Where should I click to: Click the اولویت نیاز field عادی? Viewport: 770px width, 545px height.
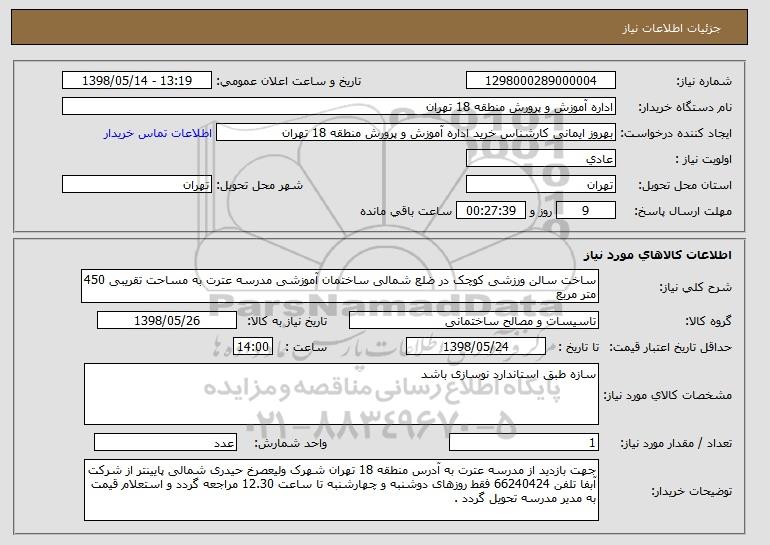tap(541, 159)
